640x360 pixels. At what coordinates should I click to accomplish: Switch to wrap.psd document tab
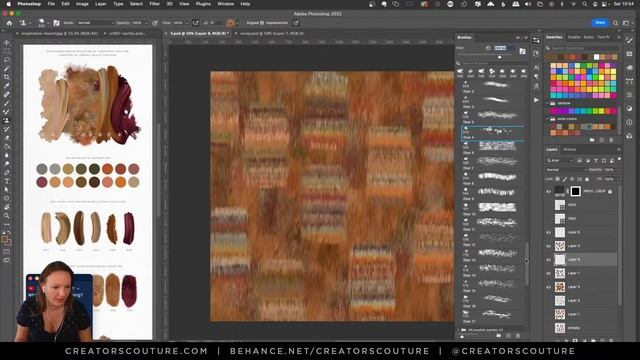[271, 33]
